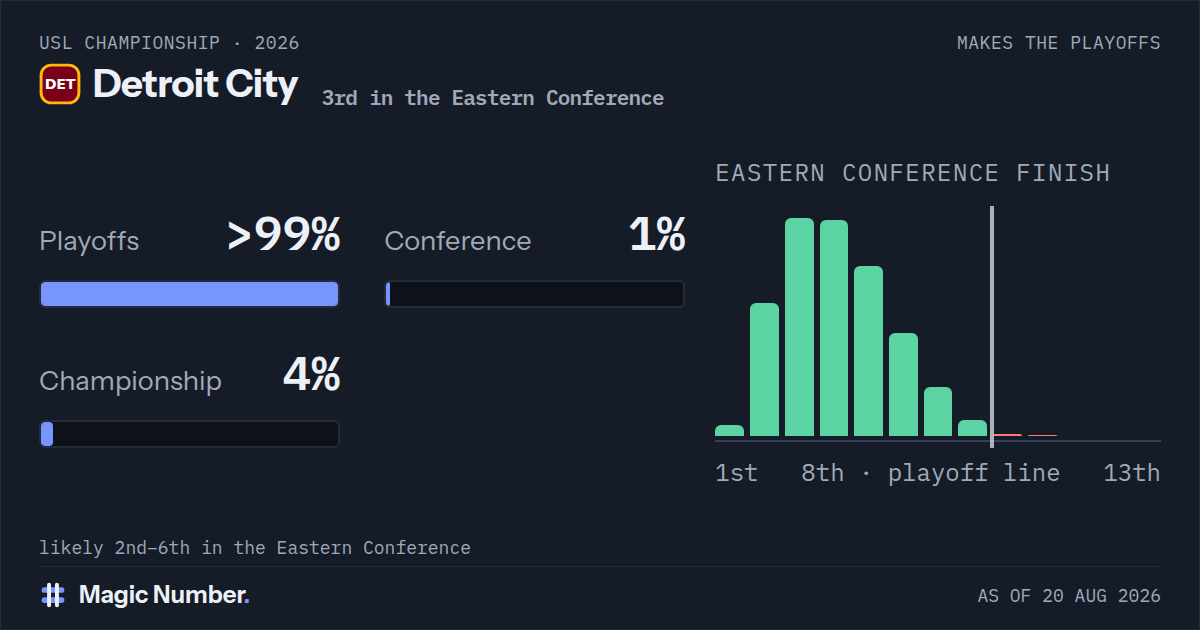The image size is (1200, 630).
Task: Click the 1% conference value
Action: coord(657,235)
